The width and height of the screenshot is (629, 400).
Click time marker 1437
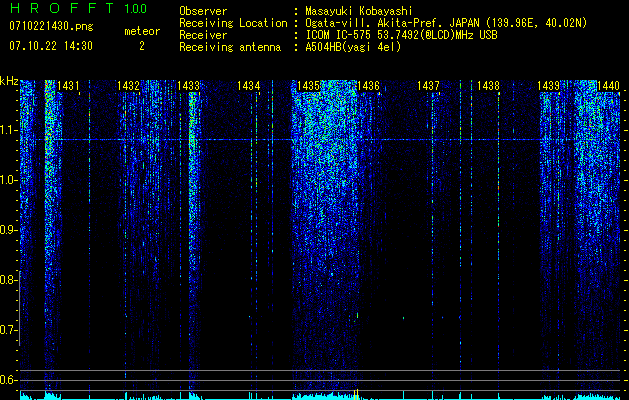(x=428, y=85)
